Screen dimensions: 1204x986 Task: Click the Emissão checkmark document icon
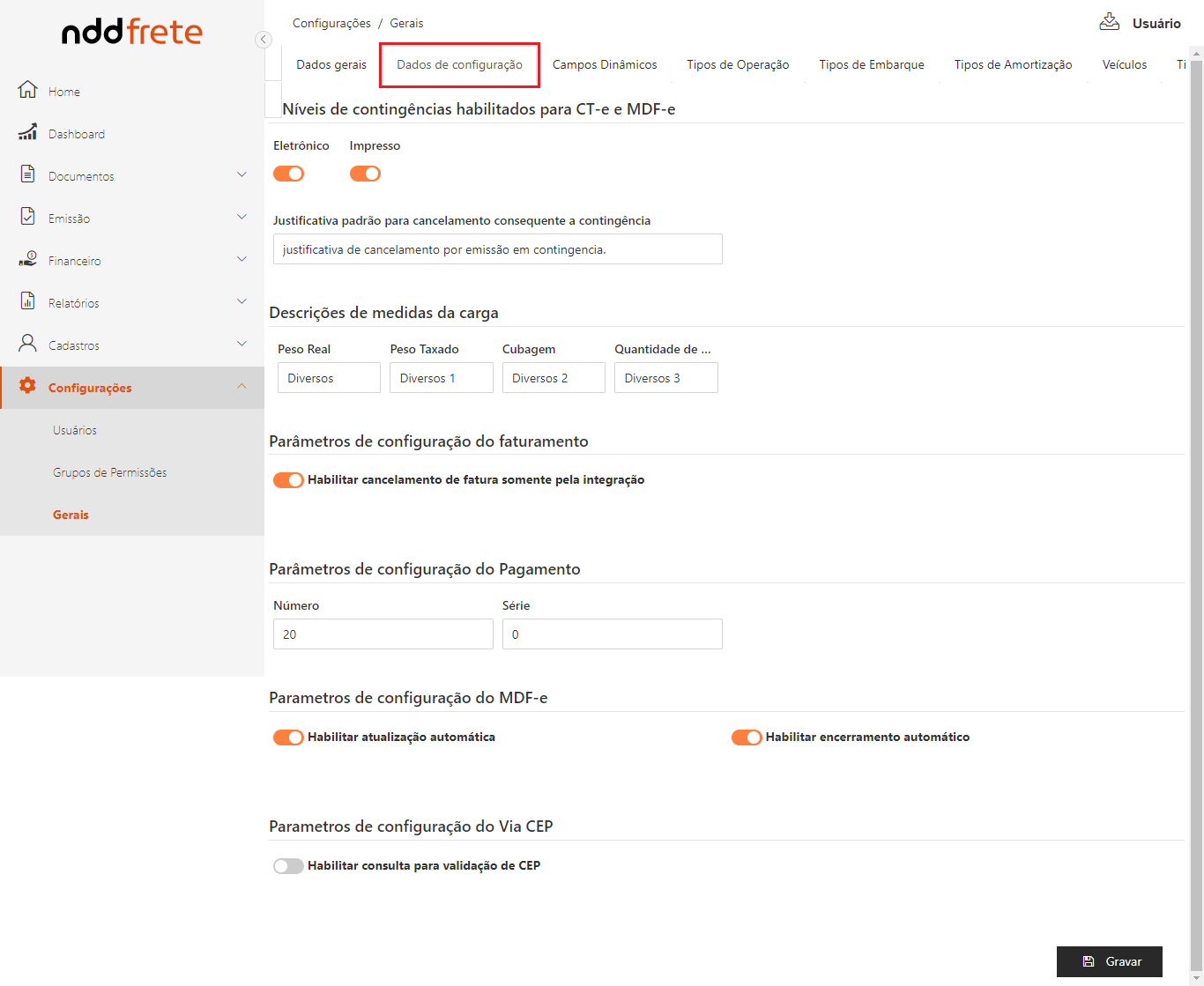28,217
